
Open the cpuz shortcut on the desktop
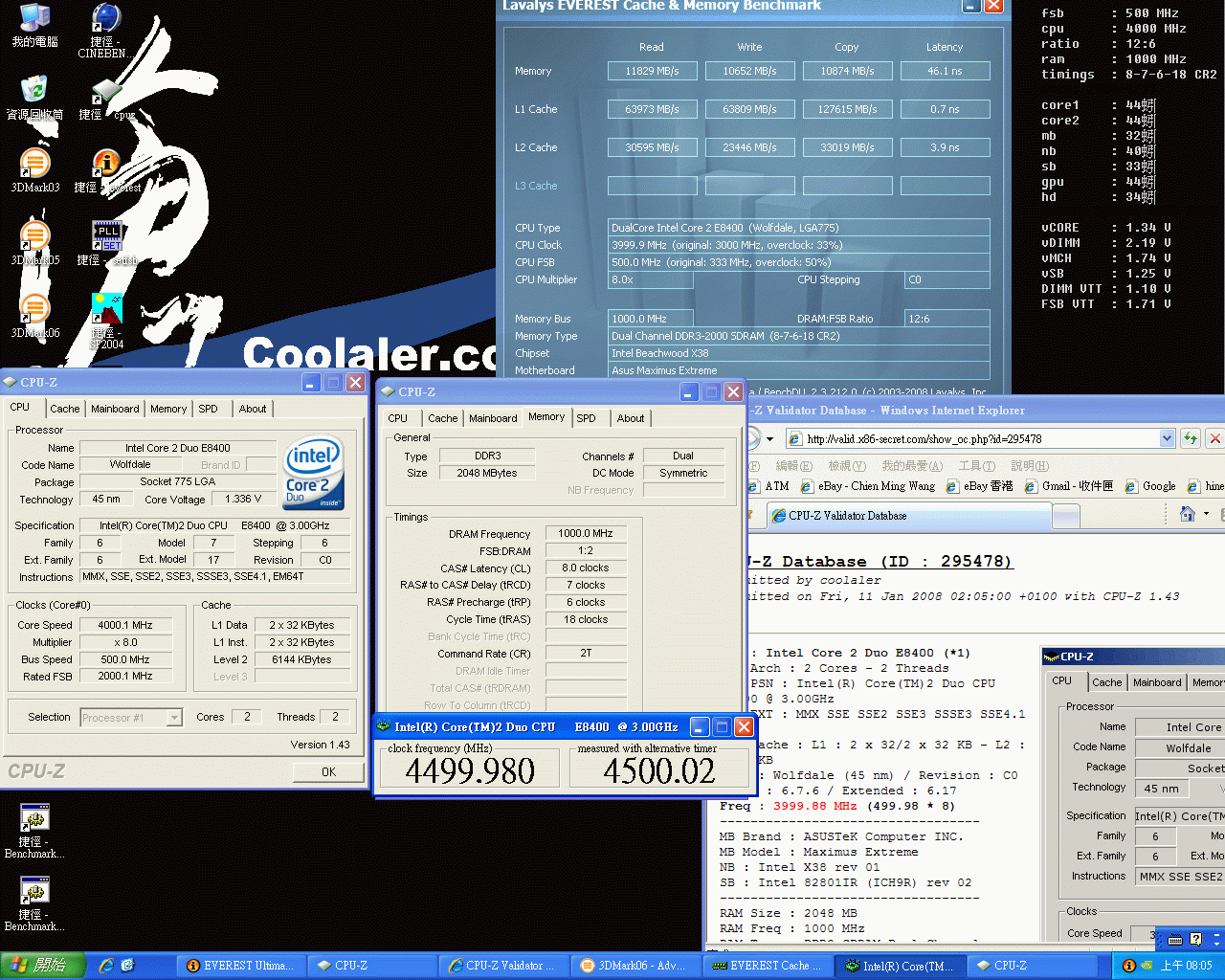106,99
